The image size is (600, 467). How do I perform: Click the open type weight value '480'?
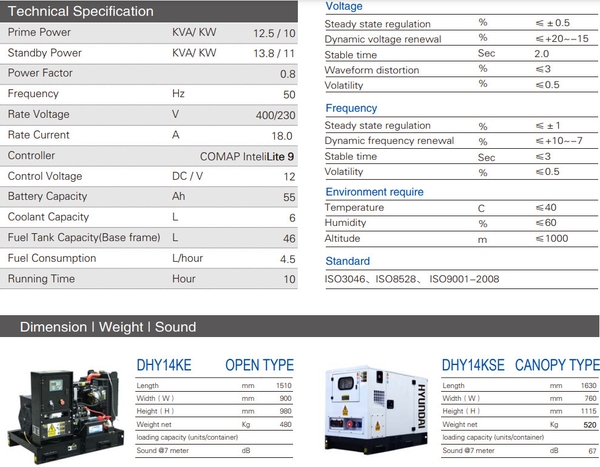[285, 425]
